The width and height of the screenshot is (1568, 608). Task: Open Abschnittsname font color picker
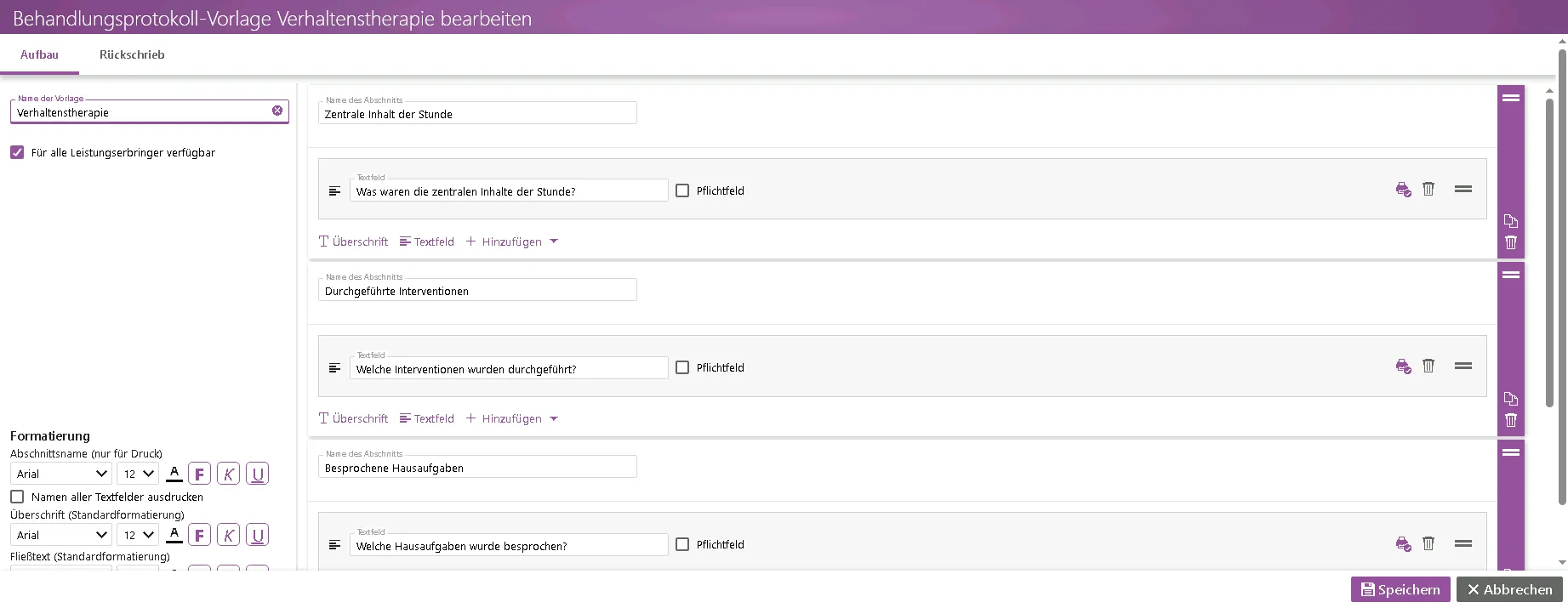pyautogui.click(x=174, y=474)
